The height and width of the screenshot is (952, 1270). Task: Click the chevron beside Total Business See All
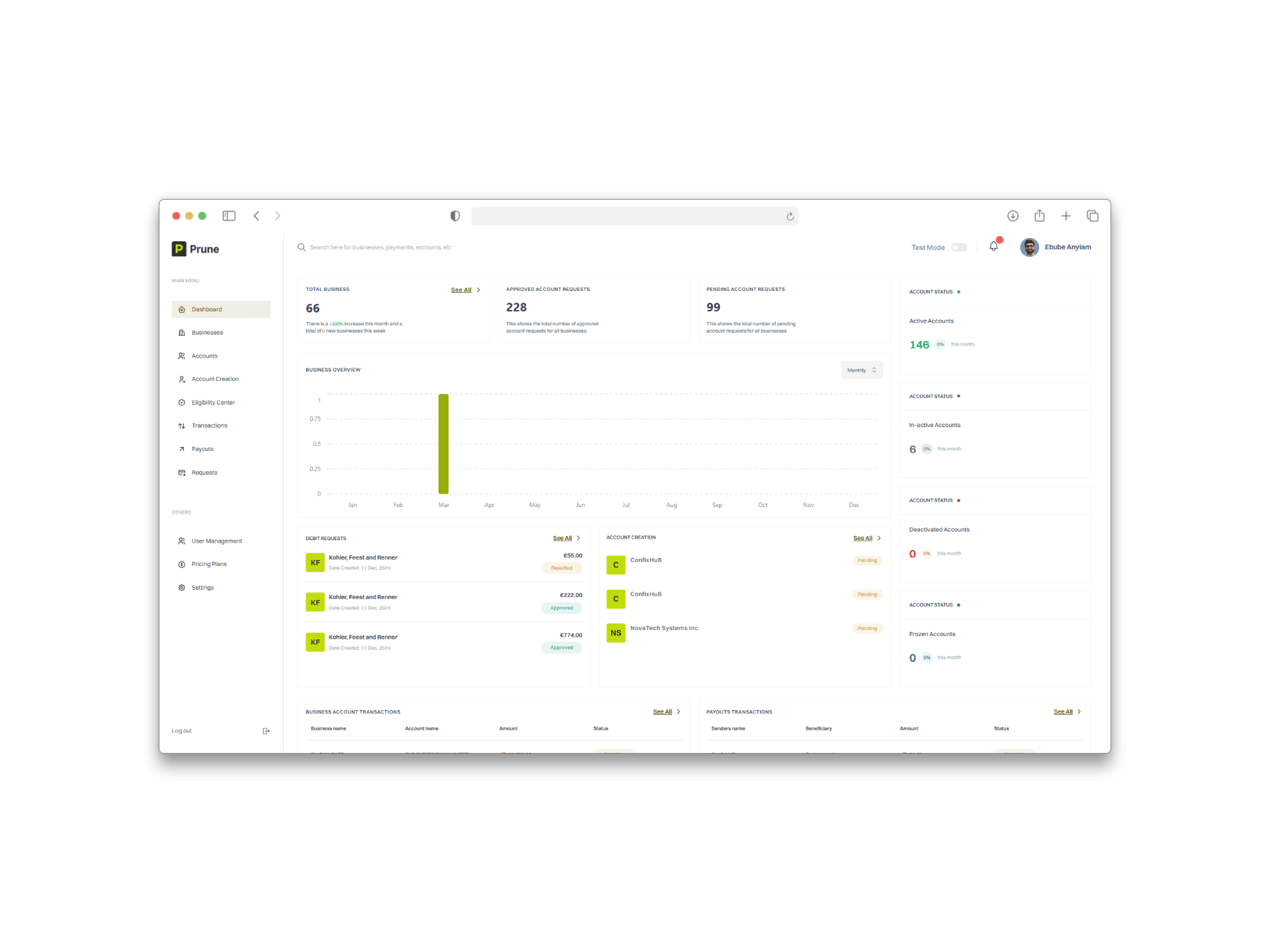(x=479, y=290)
